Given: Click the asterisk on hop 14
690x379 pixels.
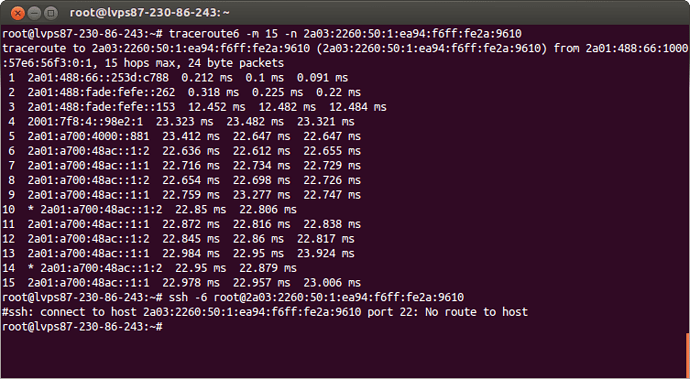Looking at the screenshot, I should coord(31,268).
